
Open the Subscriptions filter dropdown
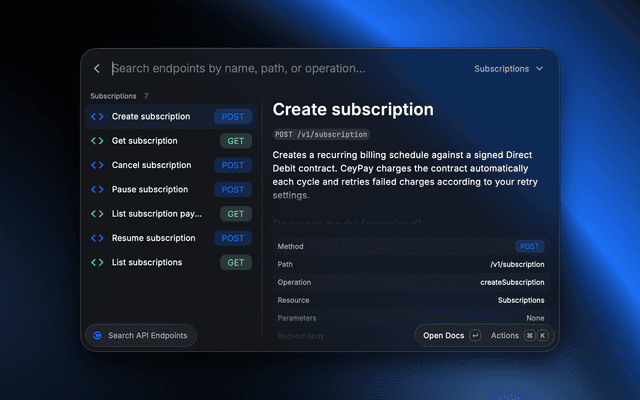[x=509, y=69]
